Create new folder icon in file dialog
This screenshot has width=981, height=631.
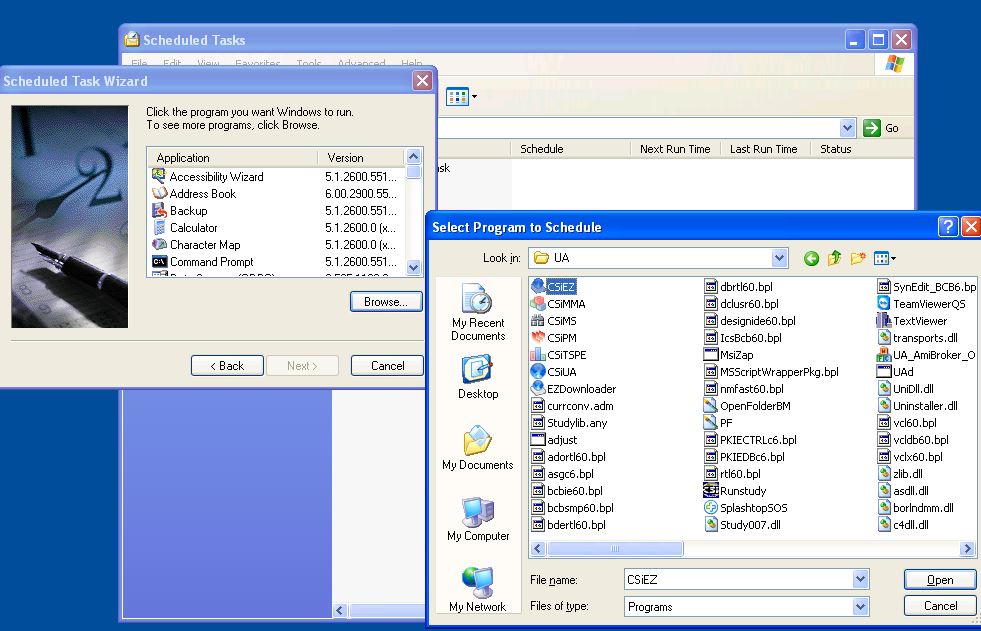point(858,258)
